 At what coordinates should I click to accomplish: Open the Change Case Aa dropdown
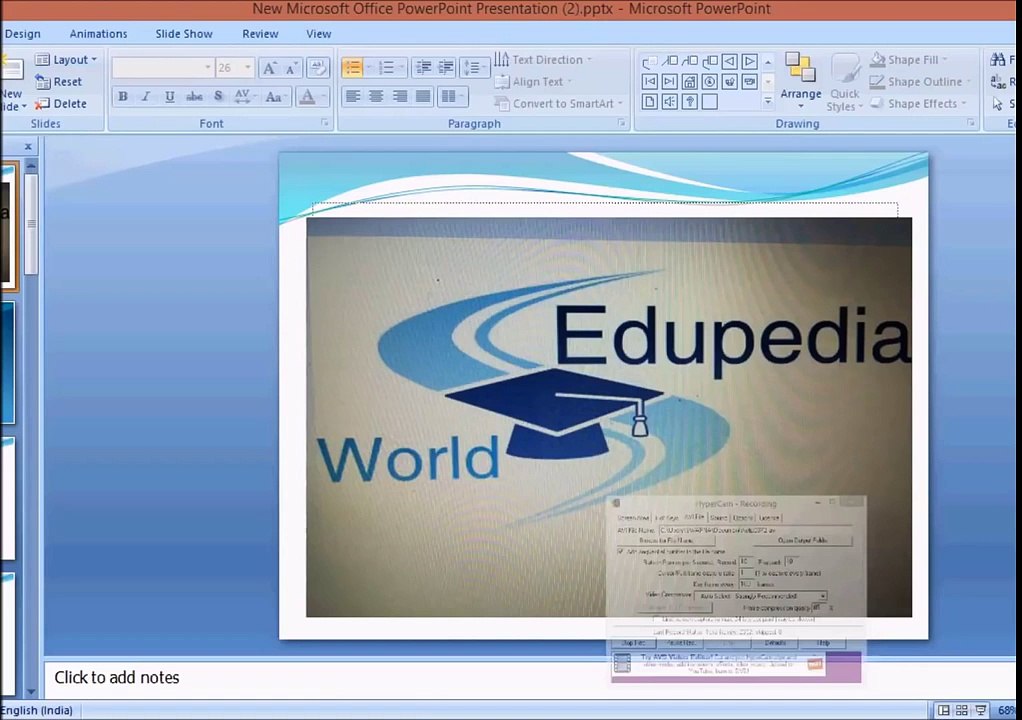(276, 97)
